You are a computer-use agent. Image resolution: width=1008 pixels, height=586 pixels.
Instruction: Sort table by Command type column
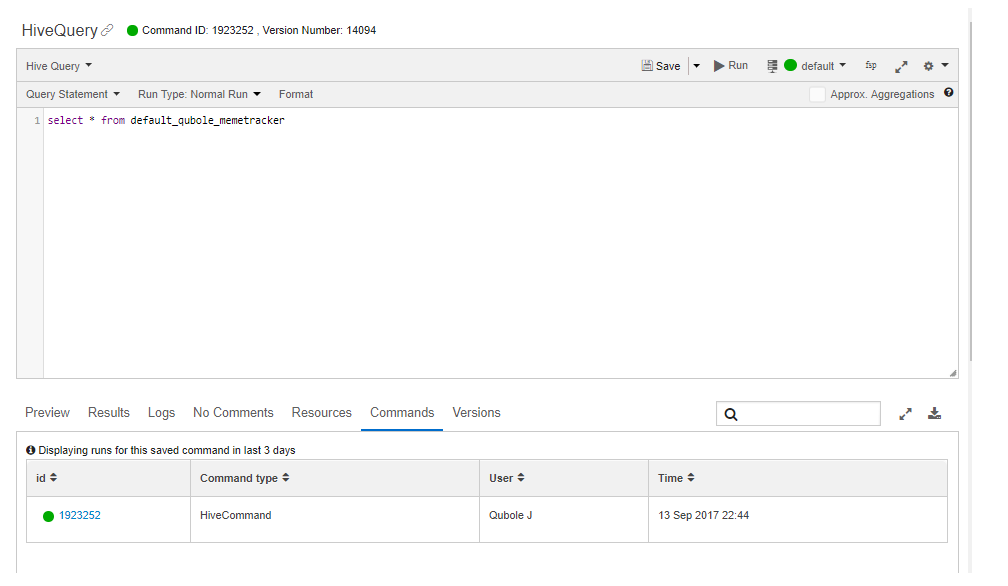[285, 477]
